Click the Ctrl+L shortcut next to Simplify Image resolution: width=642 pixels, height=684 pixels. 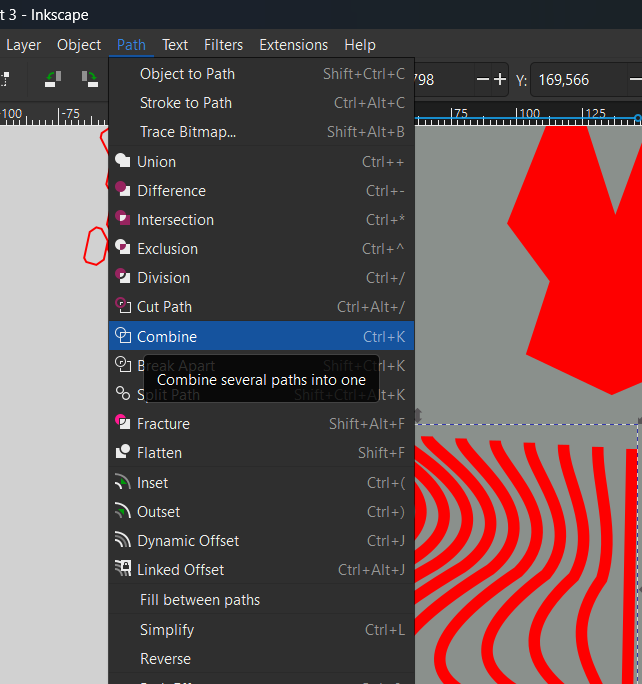tap(385, 630)
